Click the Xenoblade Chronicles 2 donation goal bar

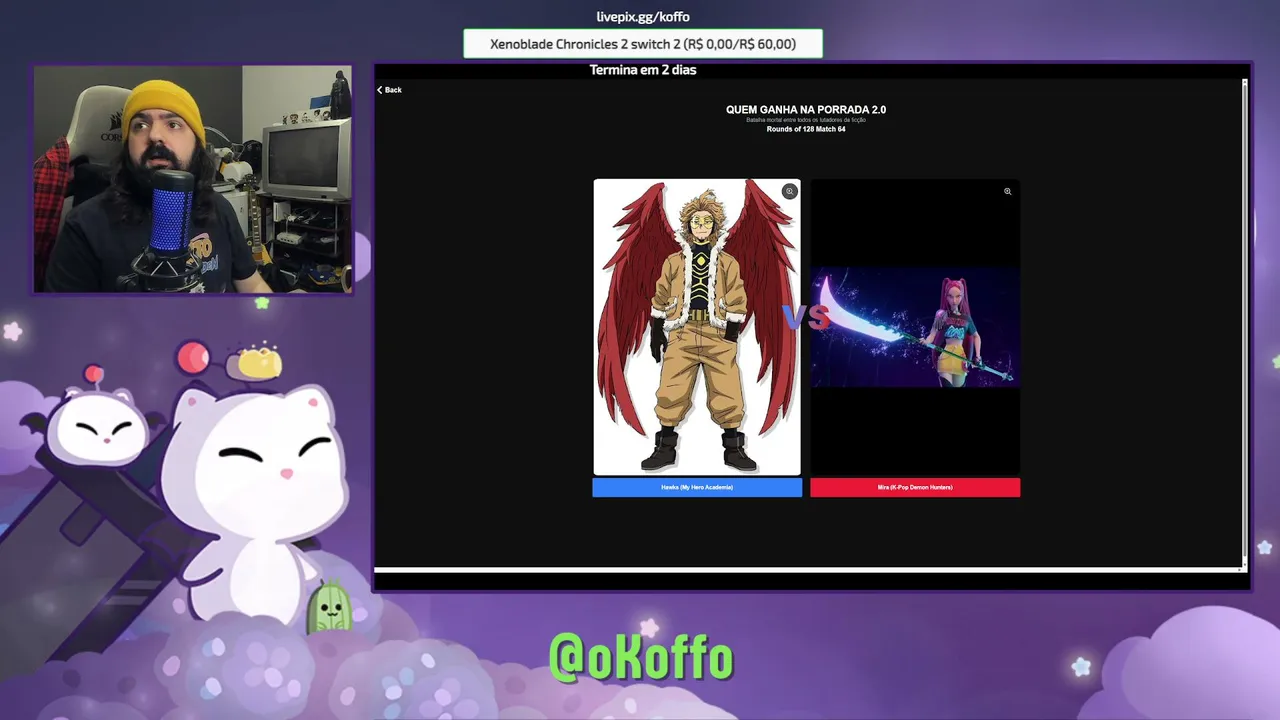[x=643, y=44]
